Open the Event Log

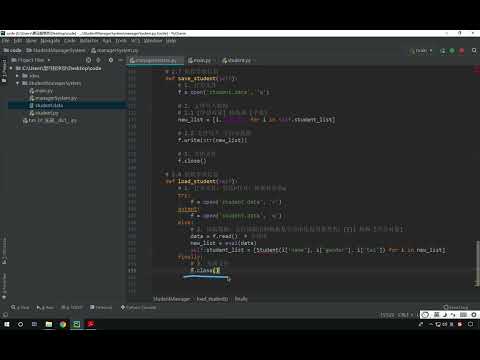tap(455, 307)
